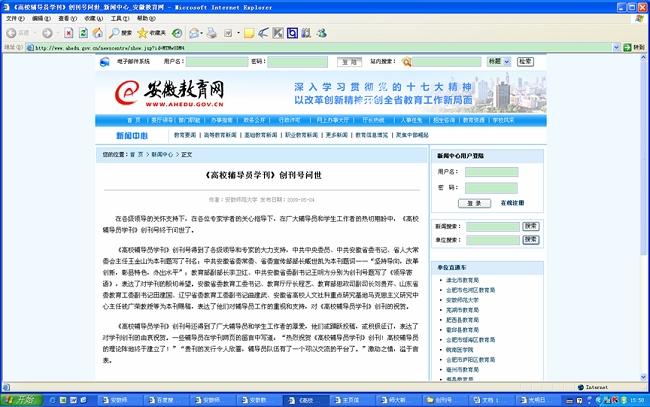Stop loading the page (red X icon)

[69, 33]
